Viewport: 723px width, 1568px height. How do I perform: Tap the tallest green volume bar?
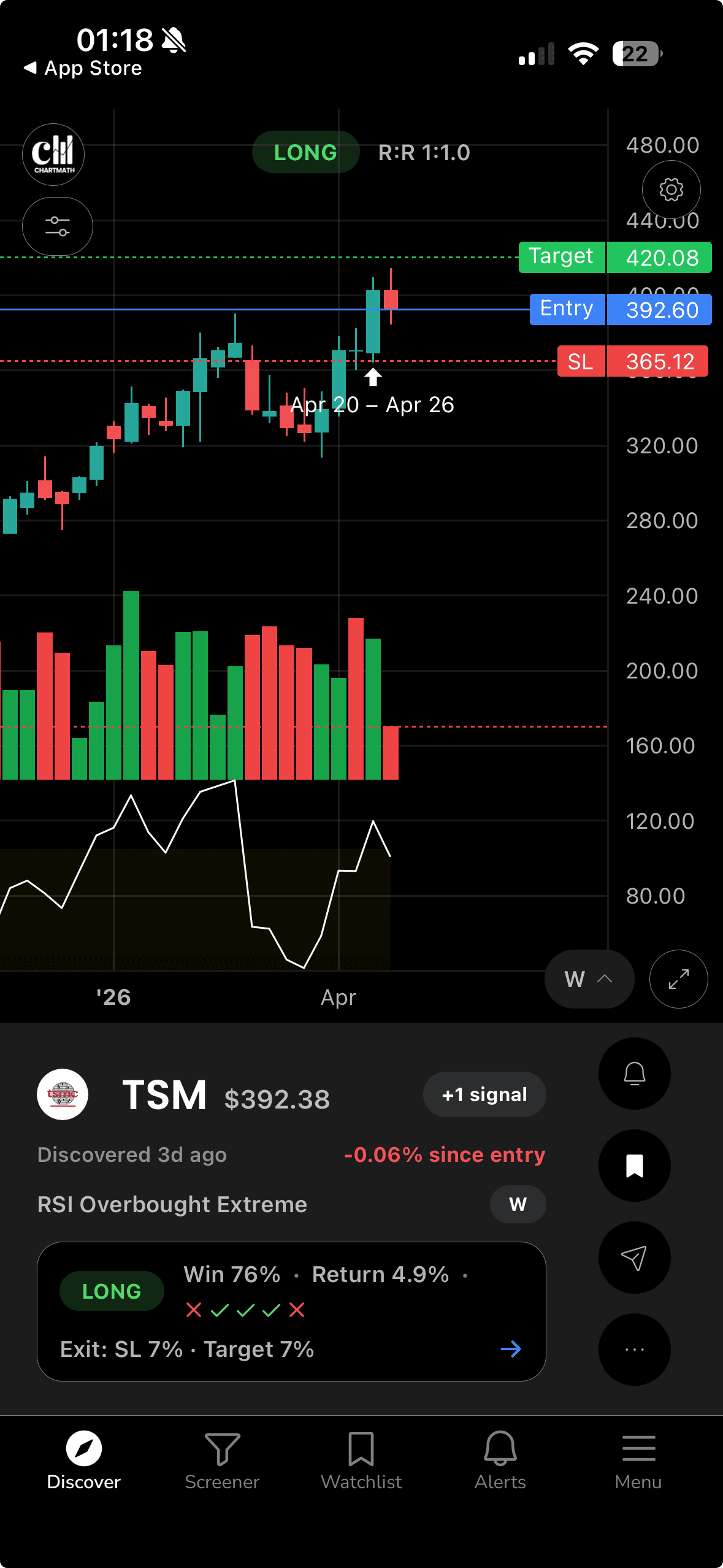(131, 685)
